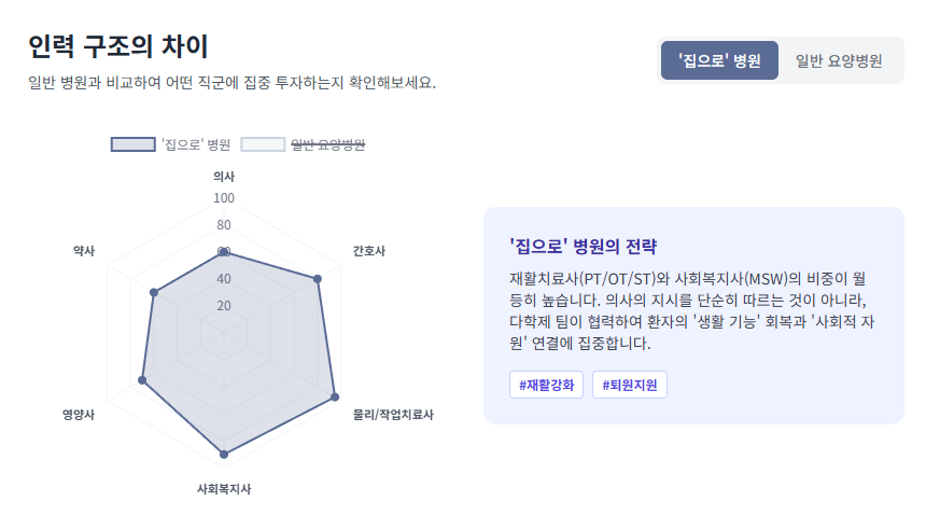The image size is (940, 515).
Task: Select the 영양사 data point on chart
Action: 142,380
